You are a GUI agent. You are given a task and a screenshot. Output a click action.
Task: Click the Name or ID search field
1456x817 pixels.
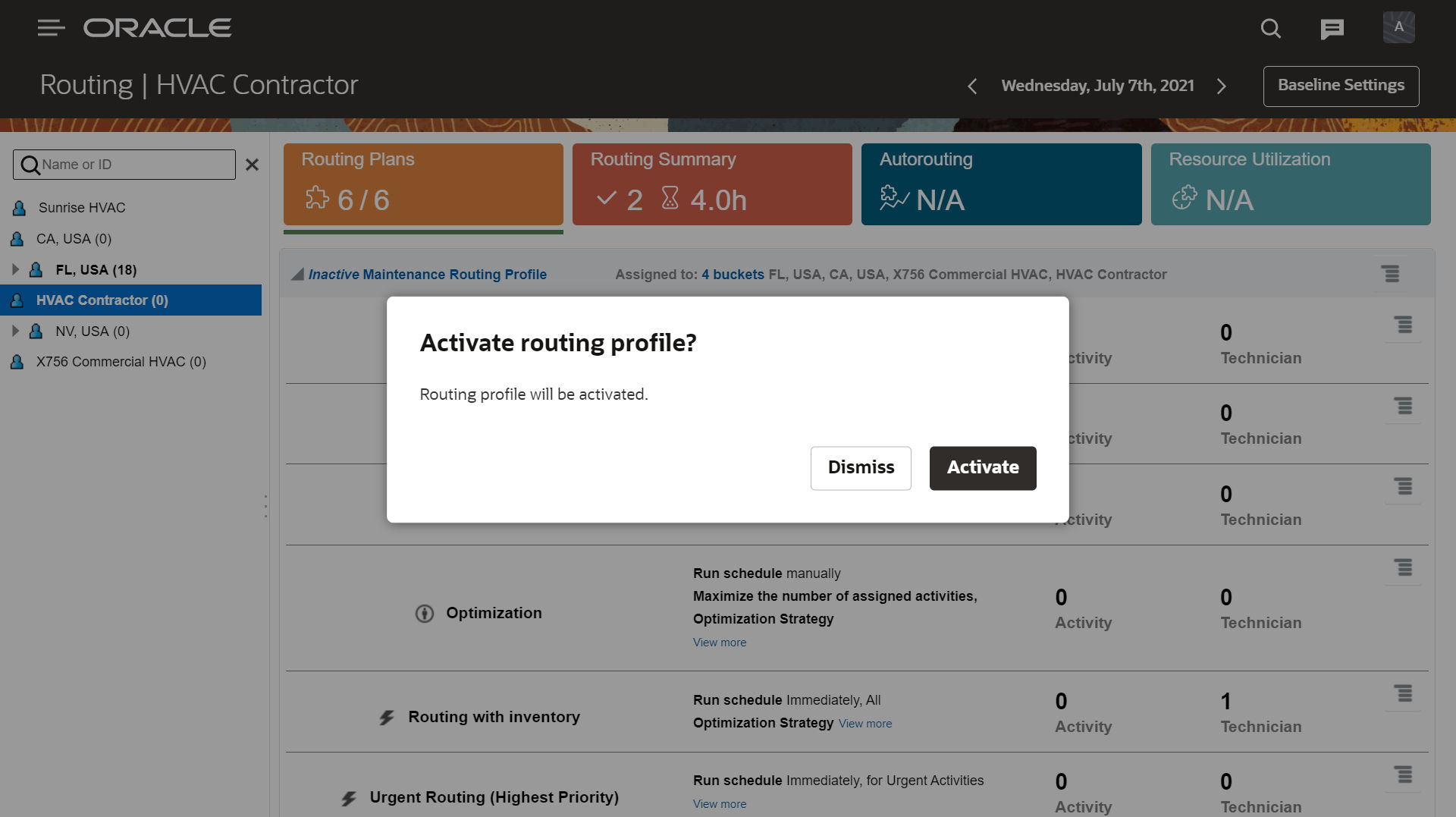(124, 165)
